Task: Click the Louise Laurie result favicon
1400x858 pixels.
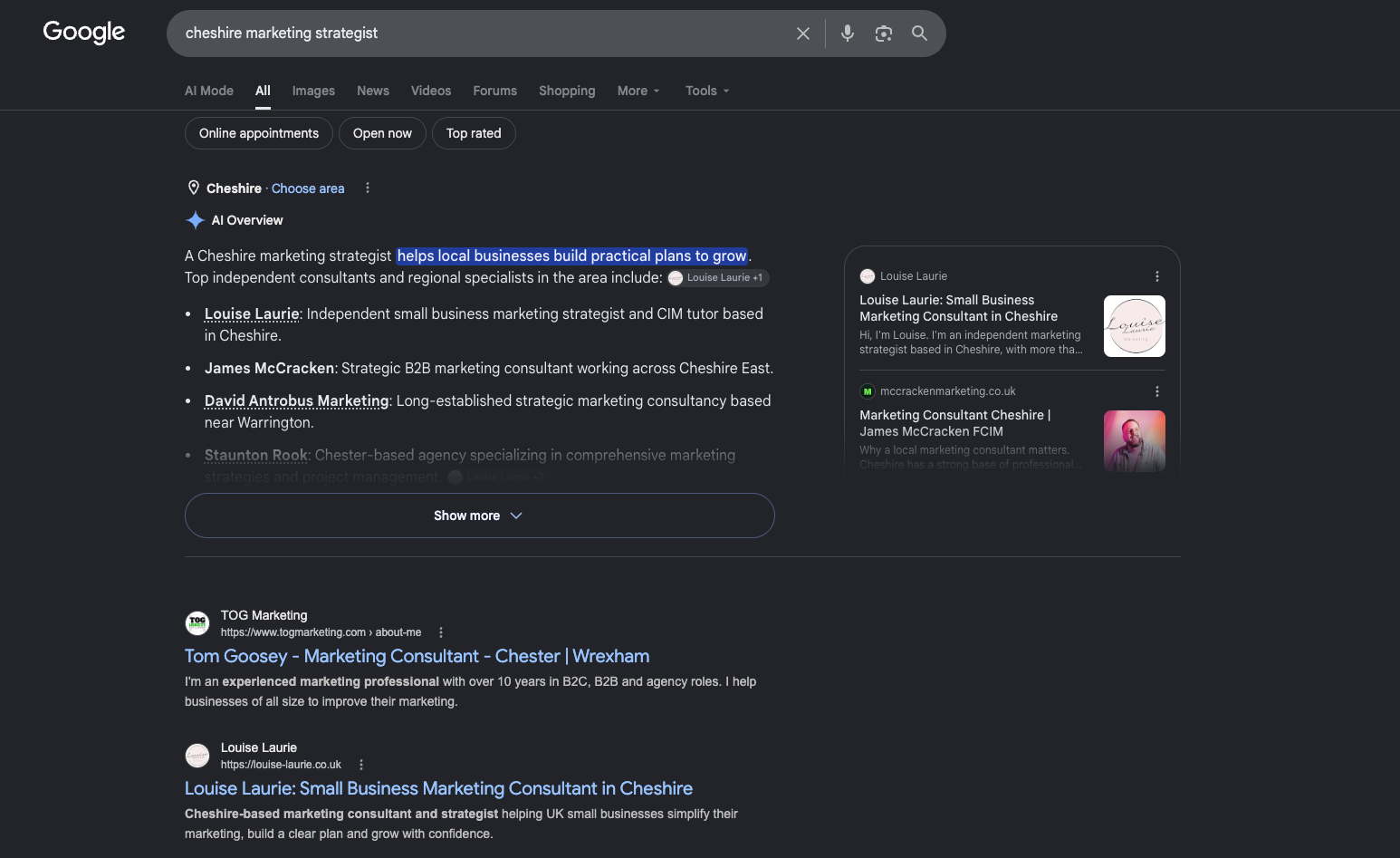Action: (197, 756)
